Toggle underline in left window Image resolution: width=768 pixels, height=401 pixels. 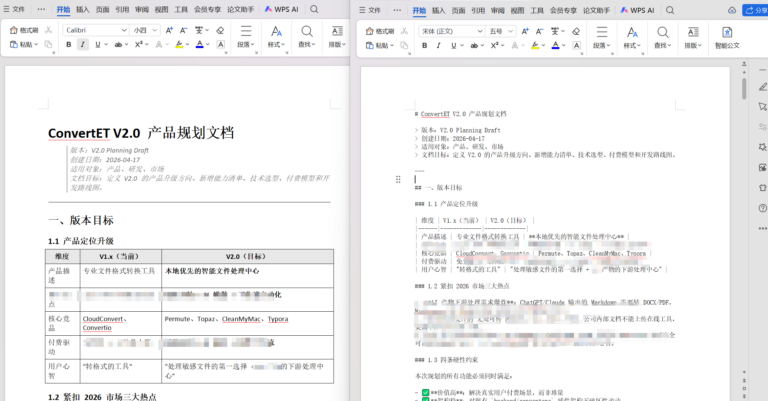[x=98, y=45]
